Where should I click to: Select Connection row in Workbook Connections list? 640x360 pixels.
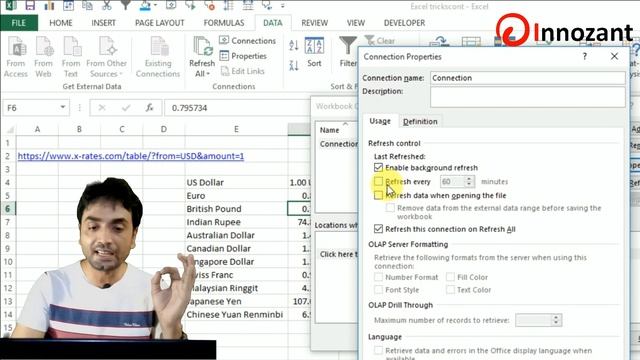pyautogui.click(x=338, y=144)
